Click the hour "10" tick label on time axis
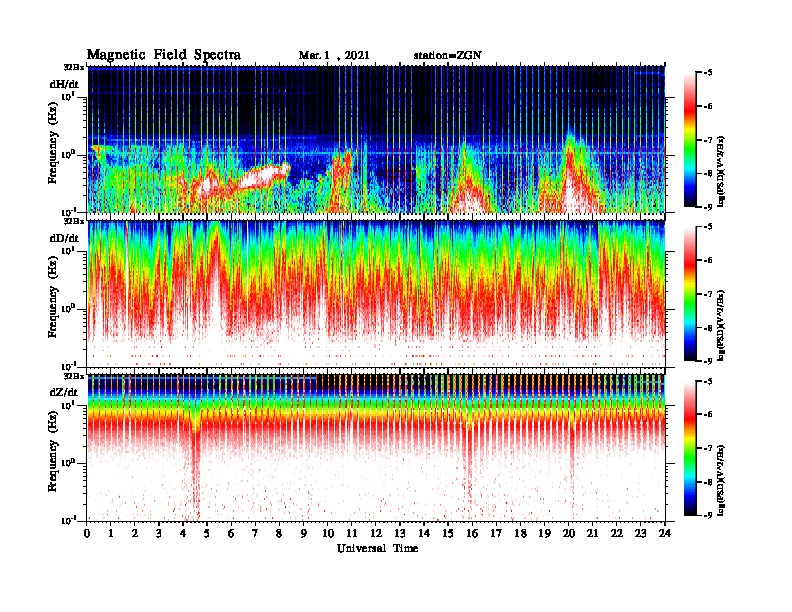792x612 pixels. pyautogui.click(x=328, y=533)
